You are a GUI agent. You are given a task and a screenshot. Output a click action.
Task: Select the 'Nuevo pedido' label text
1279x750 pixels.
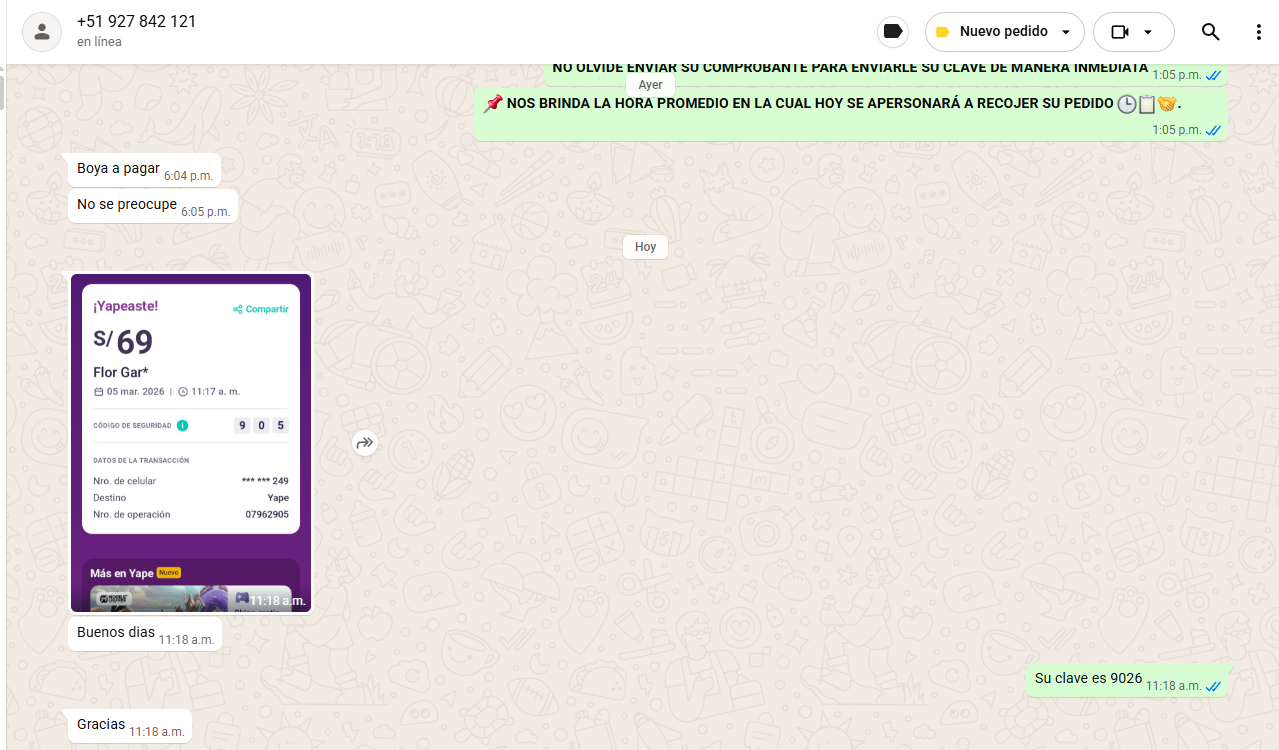[1003, 32]
